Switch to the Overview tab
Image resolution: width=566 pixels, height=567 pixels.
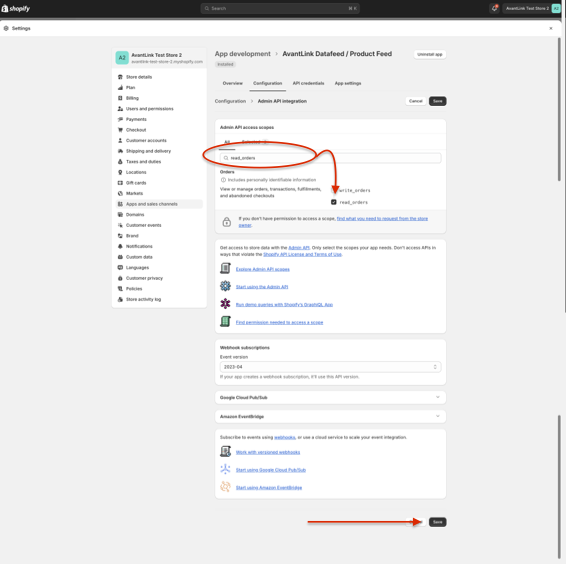click(x=233, y=83)
